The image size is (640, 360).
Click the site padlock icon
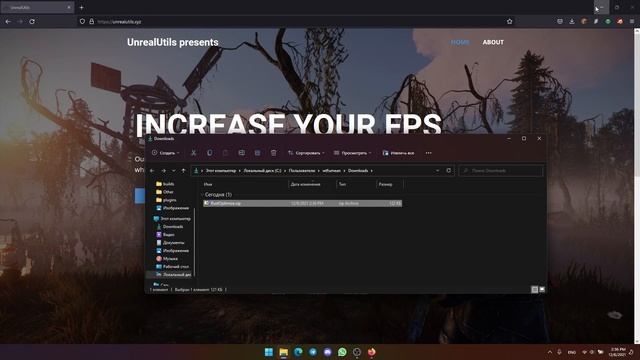click(x=91, y=21)
